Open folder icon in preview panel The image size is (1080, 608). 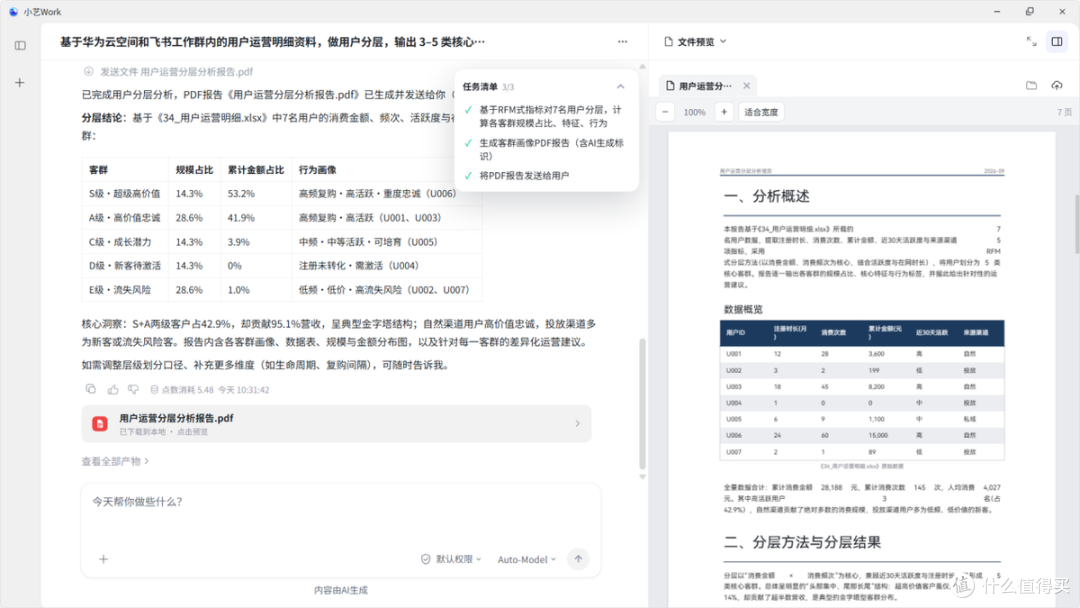[x=1031, y=85]
